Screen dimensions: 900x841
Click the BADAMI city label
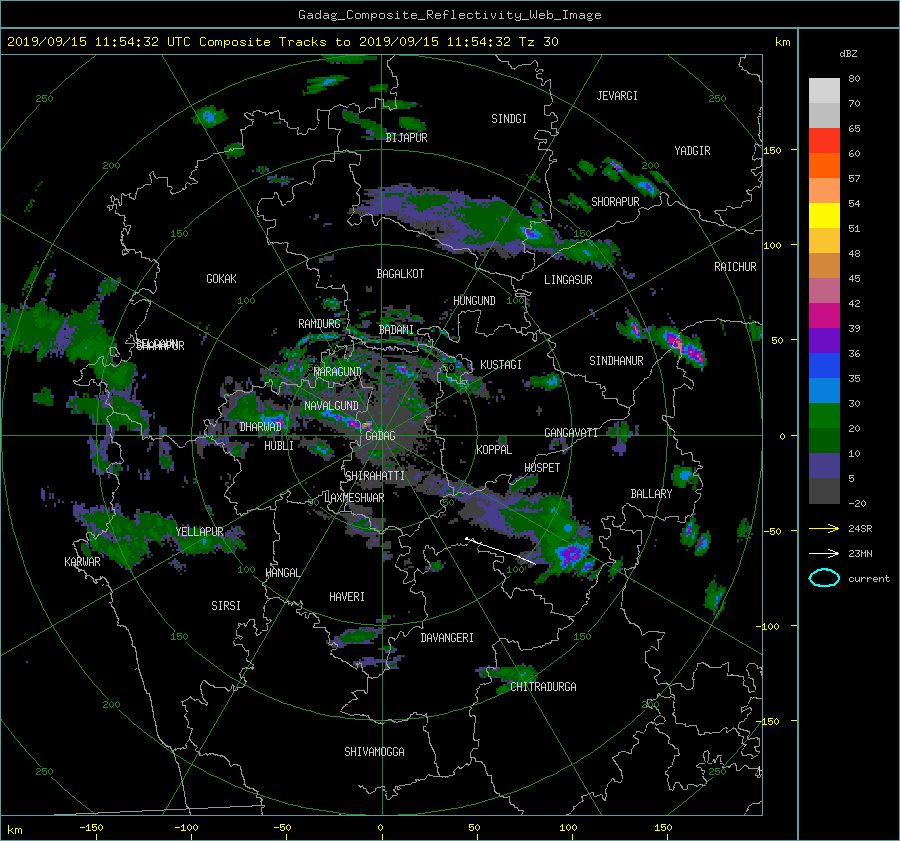tap(396, 330)
